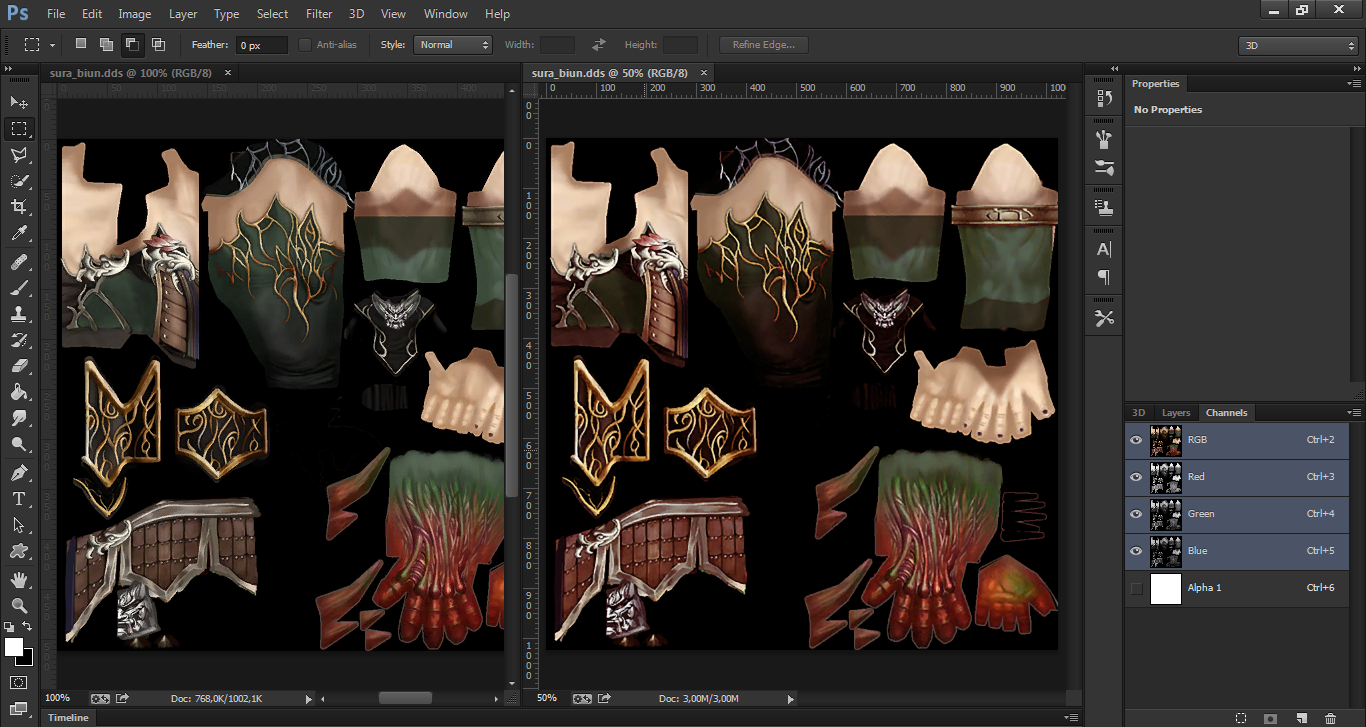Select the Horizontal Type tool

pyautogui.click(x=19, y=498)
